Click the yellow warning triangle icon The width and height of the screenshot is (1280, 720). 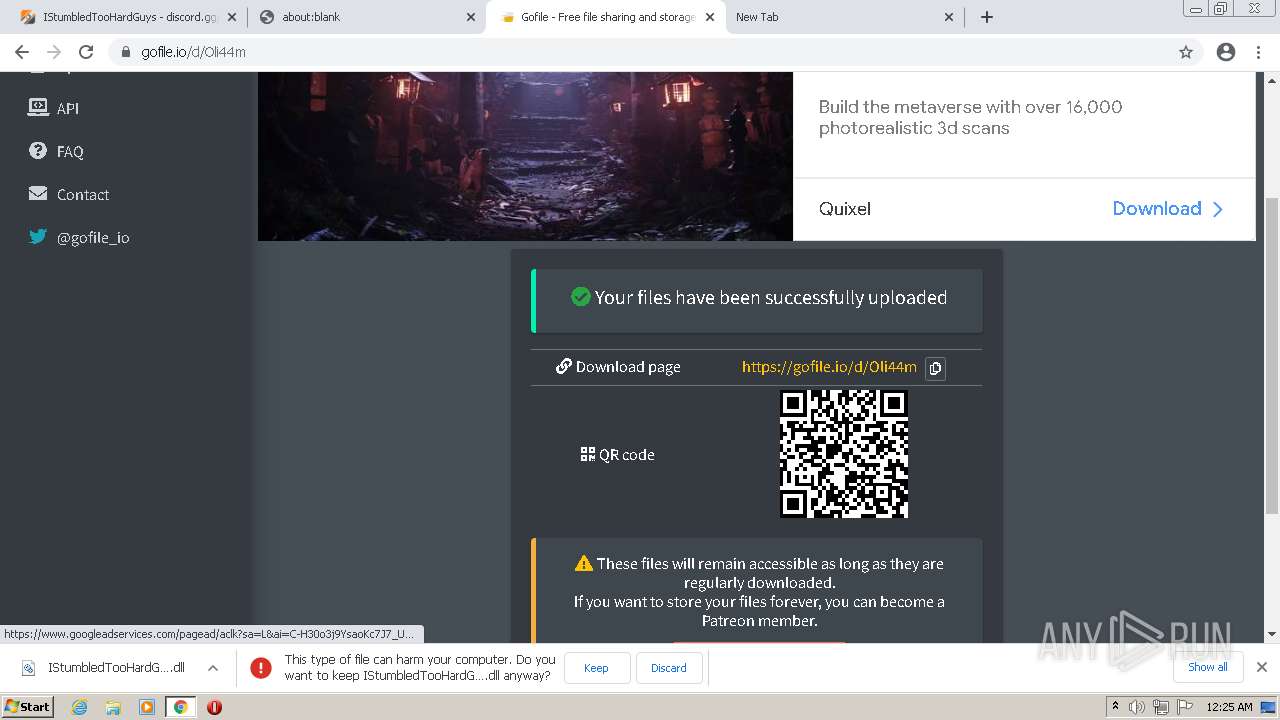click(584, 564)
